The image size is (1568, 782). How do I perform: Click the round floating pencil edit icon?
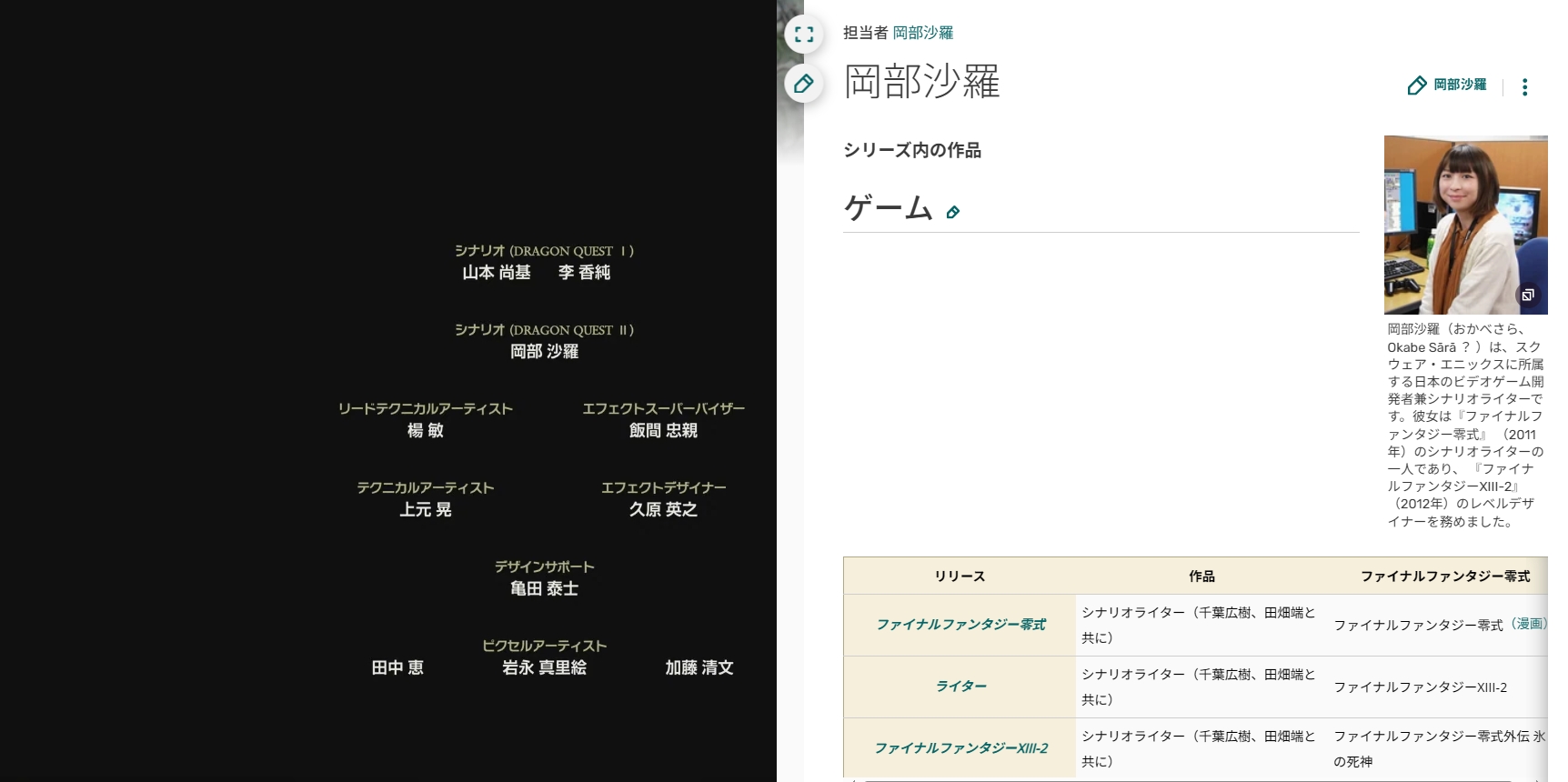point(804,85)
